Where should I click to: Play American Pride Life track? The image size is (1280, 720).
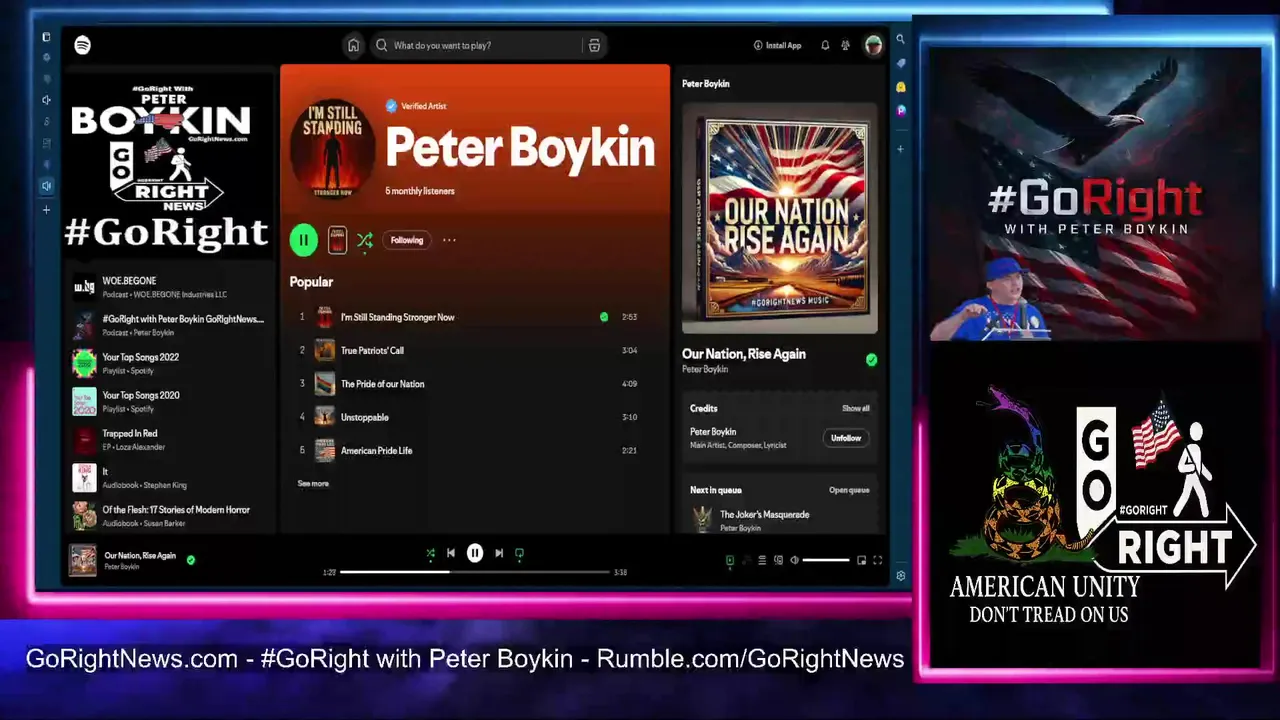[x=376, y=450]
